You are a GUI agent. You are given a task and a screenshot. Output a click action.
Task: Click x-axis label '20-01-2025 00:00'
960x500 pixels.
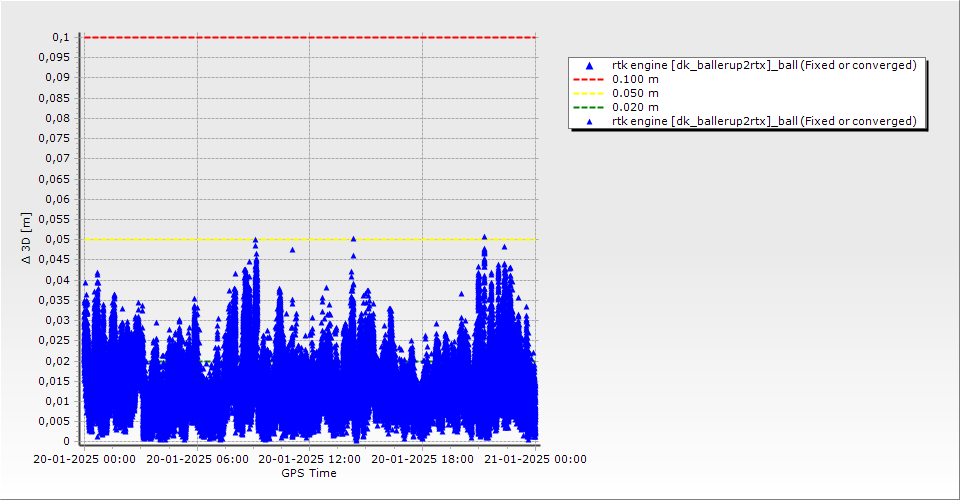pyautogui.click(x=84, y=459)
